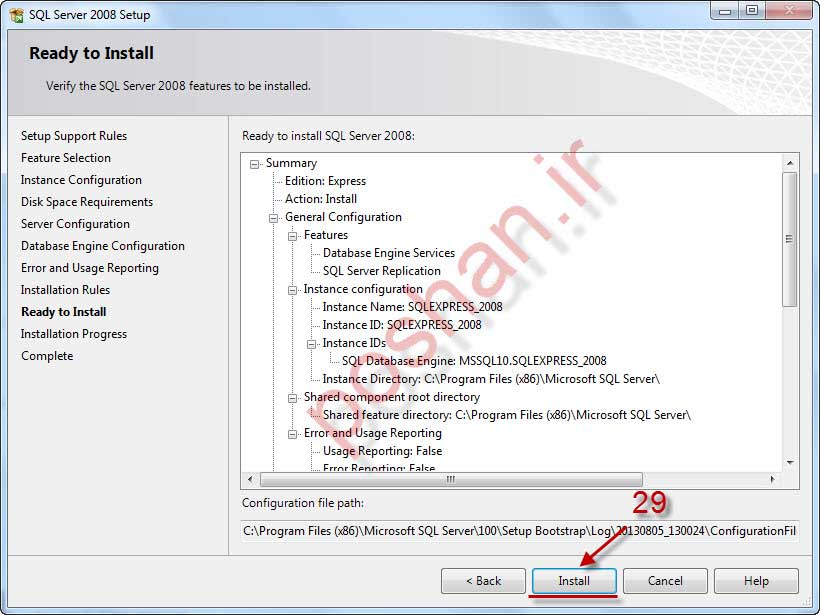The width and height of the screenshot is (820, 615).
Task: Click the horizontal scrollbar right arrow
Action: [775, 479]
